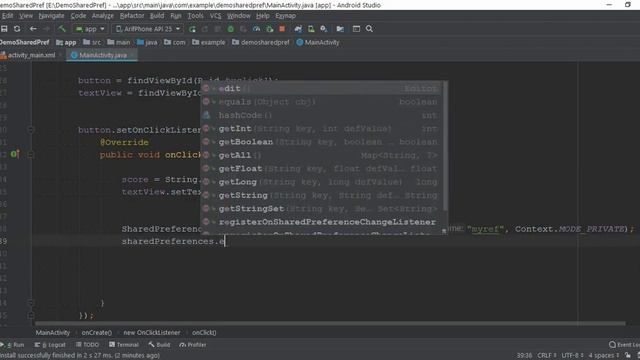This screenshot has height=360, width=640.
Task: Switch to the MainActivity.java tab
Action: 102,55
